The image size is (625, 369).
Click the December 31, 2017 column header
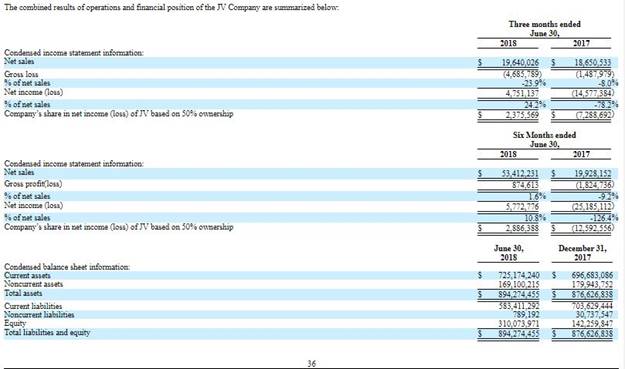tap(582, 253)
